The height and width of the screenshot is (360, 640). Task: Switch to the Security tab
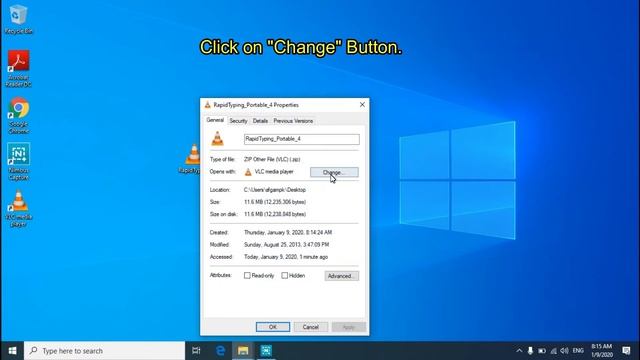click(x=238, y=121)
